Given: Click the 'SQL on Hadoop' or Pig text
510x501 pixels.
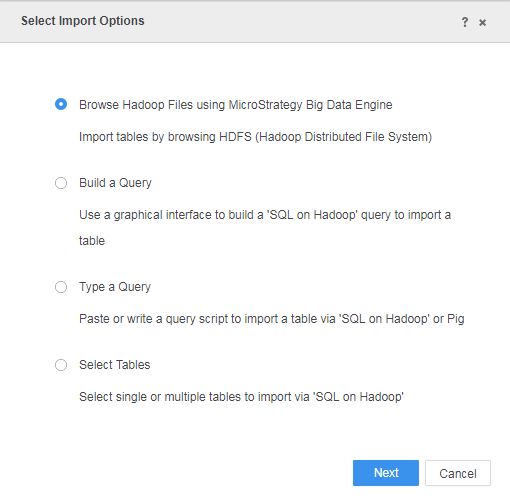Looking at the screenshot, I should (x=402, y=319).
